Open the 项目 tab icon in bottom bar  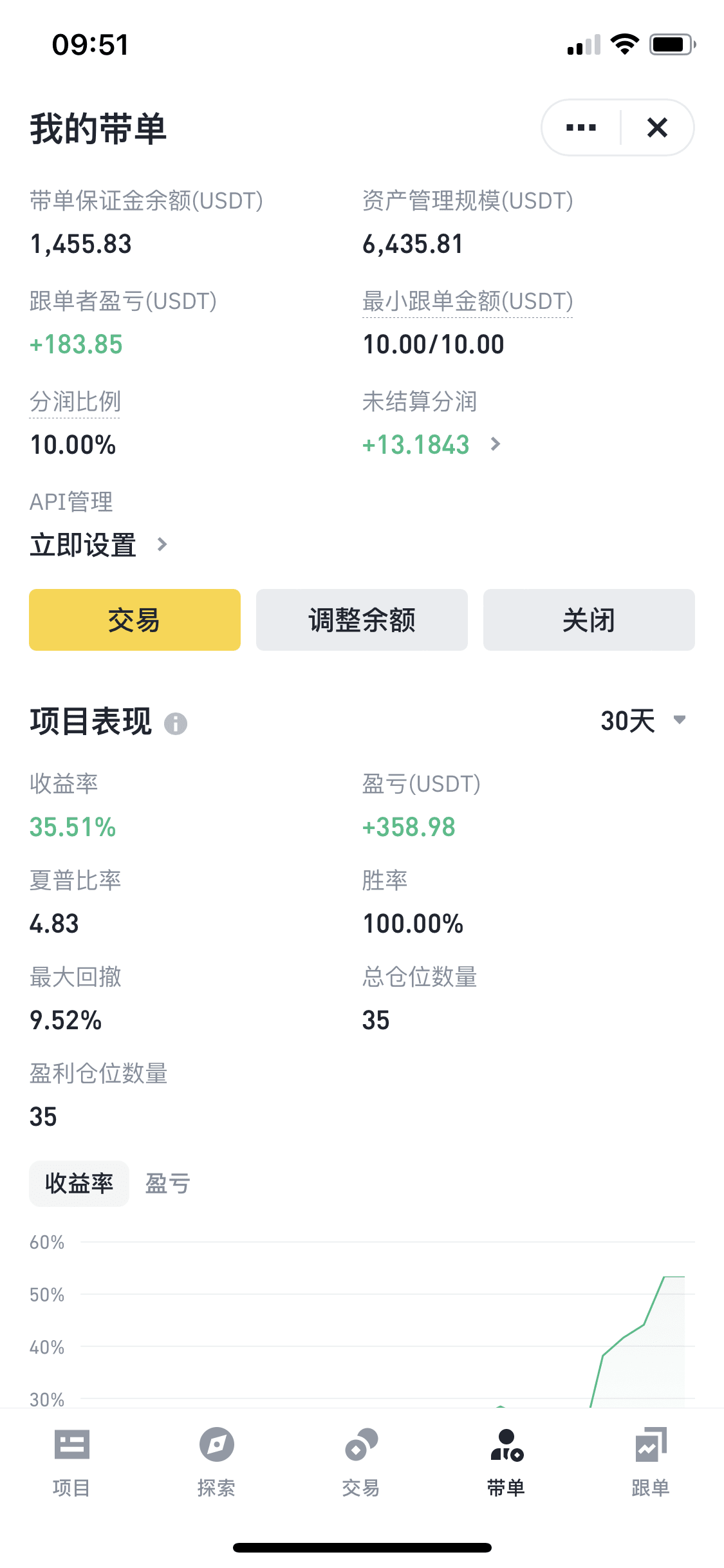(x=71, y=1445)
